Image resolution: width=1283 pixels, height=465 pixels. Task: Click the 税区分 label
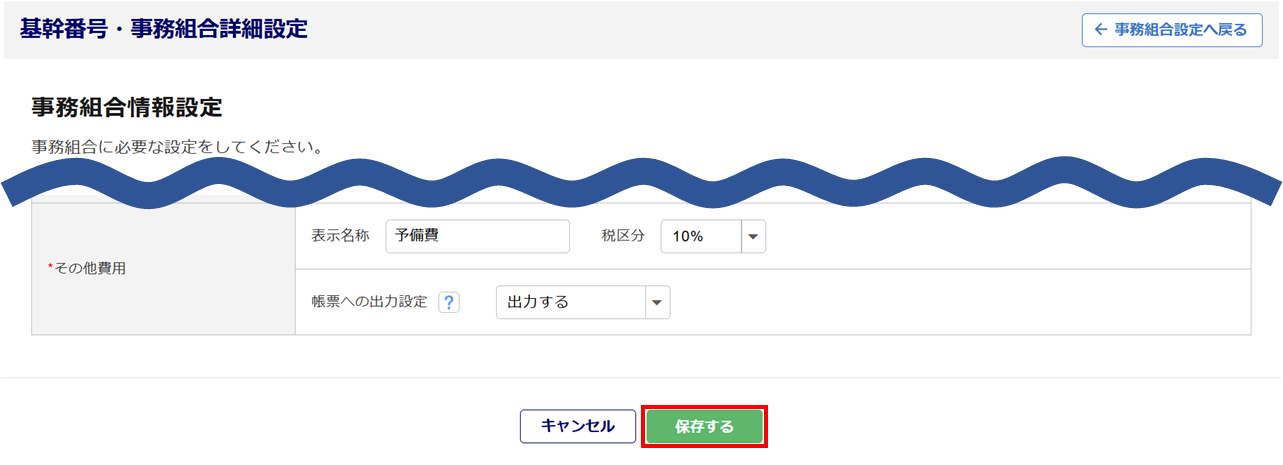tap(623, 237)
